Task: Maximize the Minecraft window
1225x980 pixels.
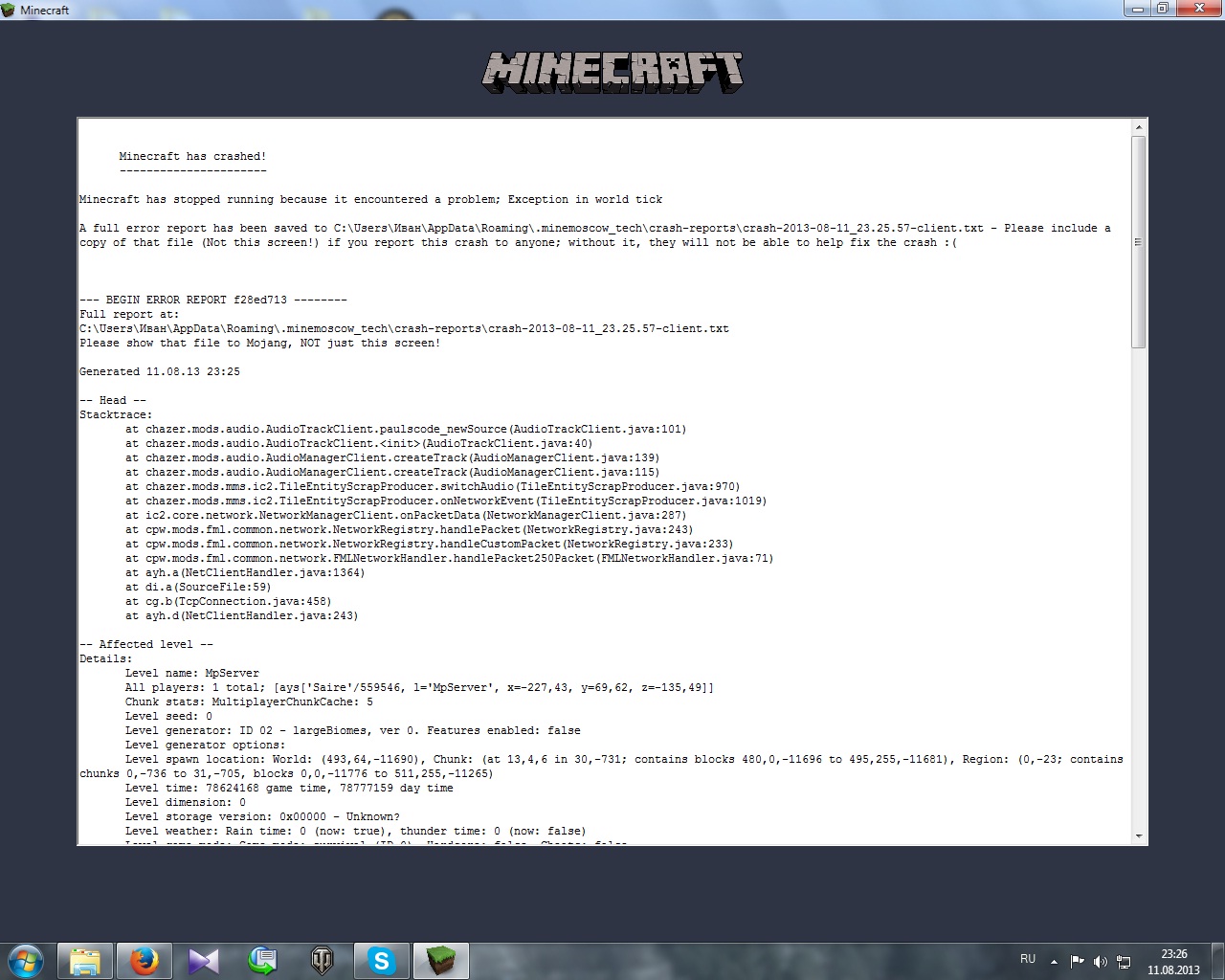Action: 1162,9
